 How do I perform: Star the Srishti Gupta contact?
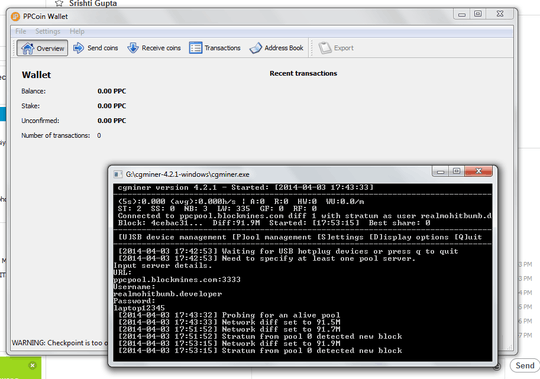click(x=59, y=3)
